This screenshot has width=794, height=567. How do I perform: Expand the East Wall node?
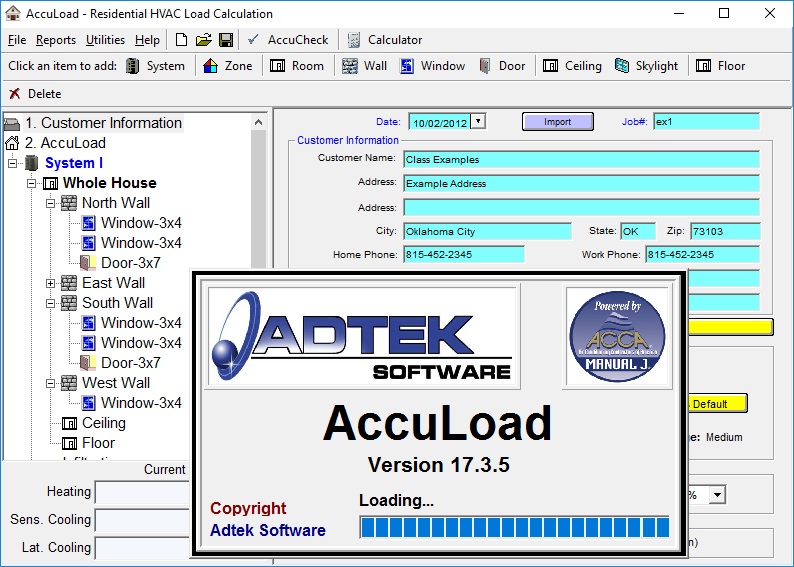click(50, 283)
